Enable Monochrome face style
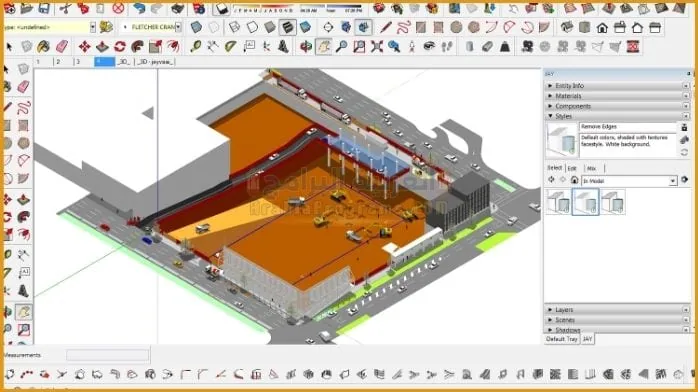The width and height of the screenshot is (698, 392). tap(305, 27)
